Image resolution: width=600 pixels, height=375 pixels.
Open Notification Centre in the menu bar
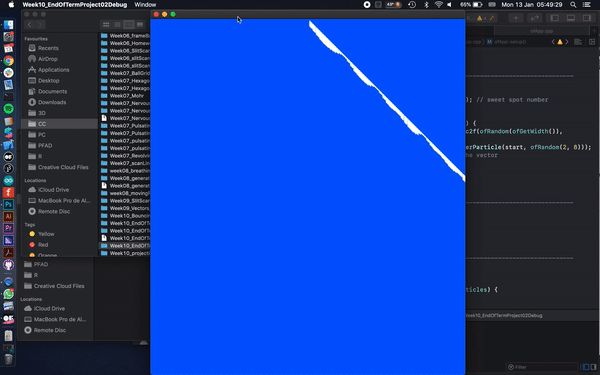[x=586, y=5]
